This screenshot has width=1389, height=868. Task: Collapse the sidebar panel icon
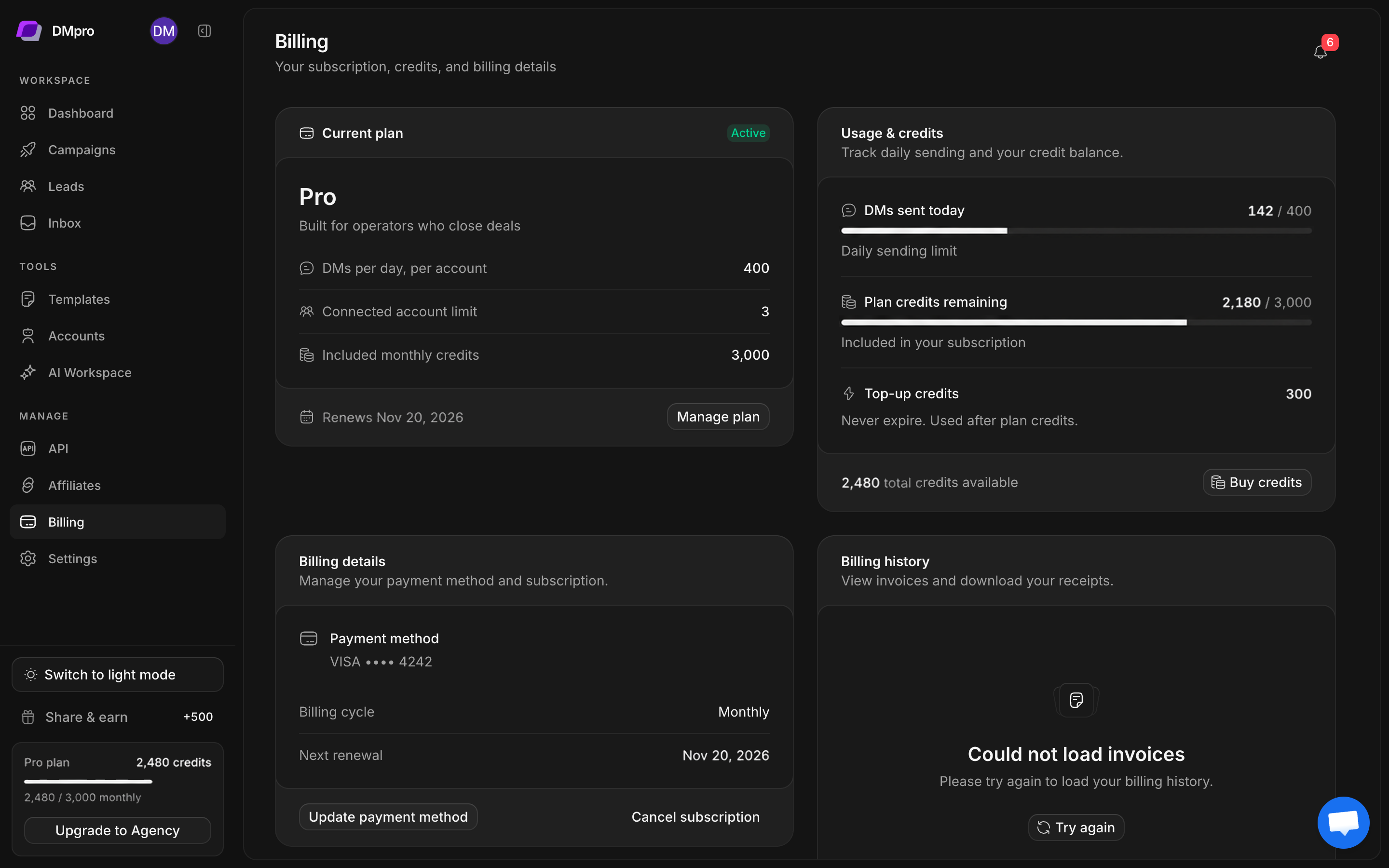click(x=204, y=31)
